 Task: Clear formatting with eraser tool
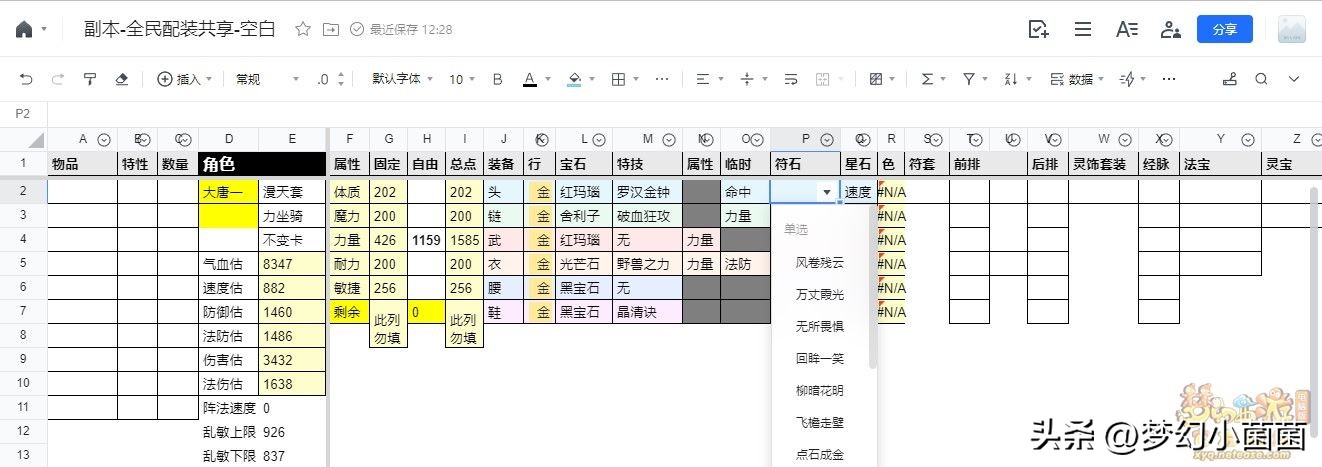tap(122, 79)
